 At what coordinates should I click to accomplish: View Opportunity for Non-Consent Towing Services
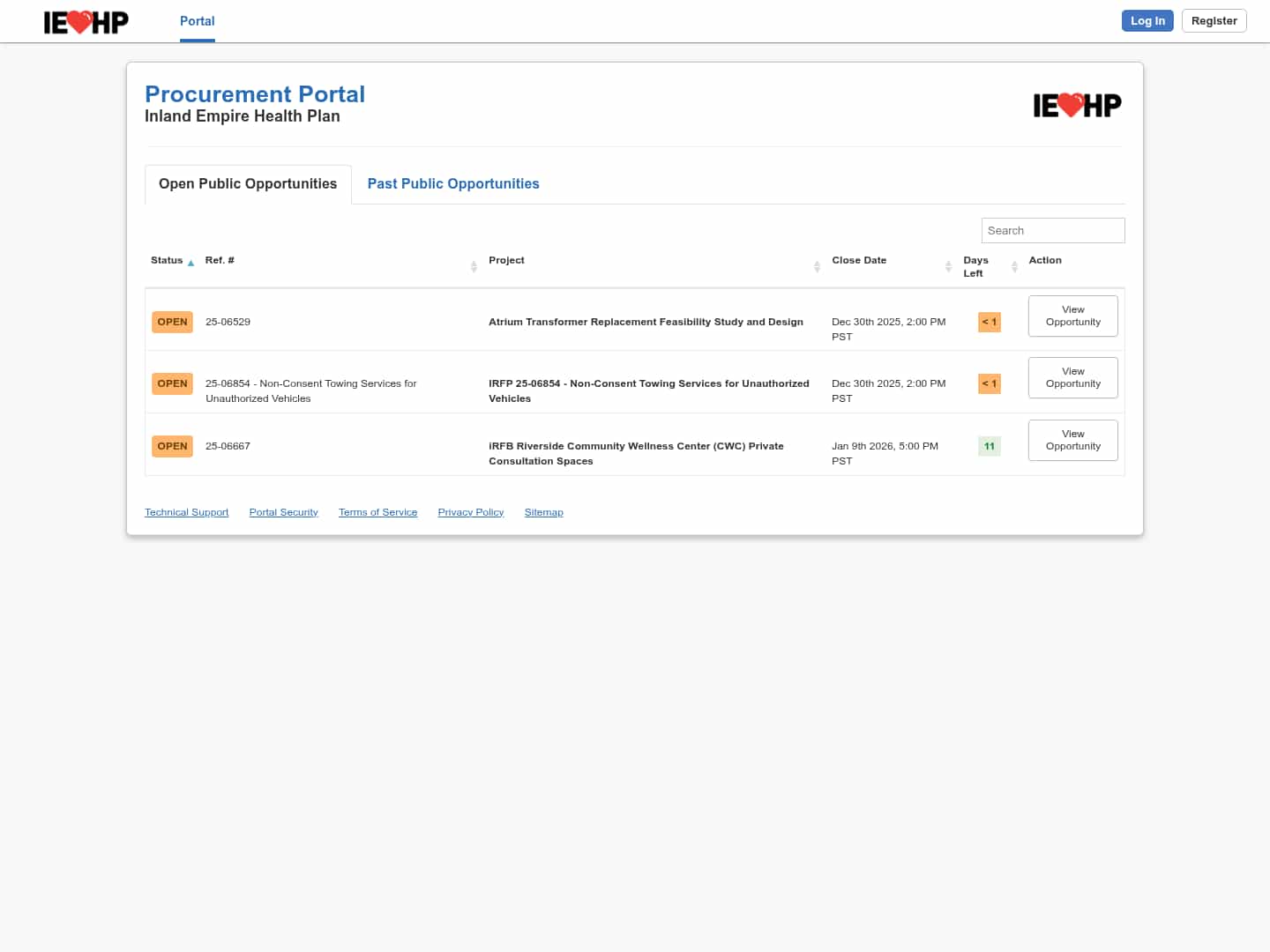(x=1072, y=377)
